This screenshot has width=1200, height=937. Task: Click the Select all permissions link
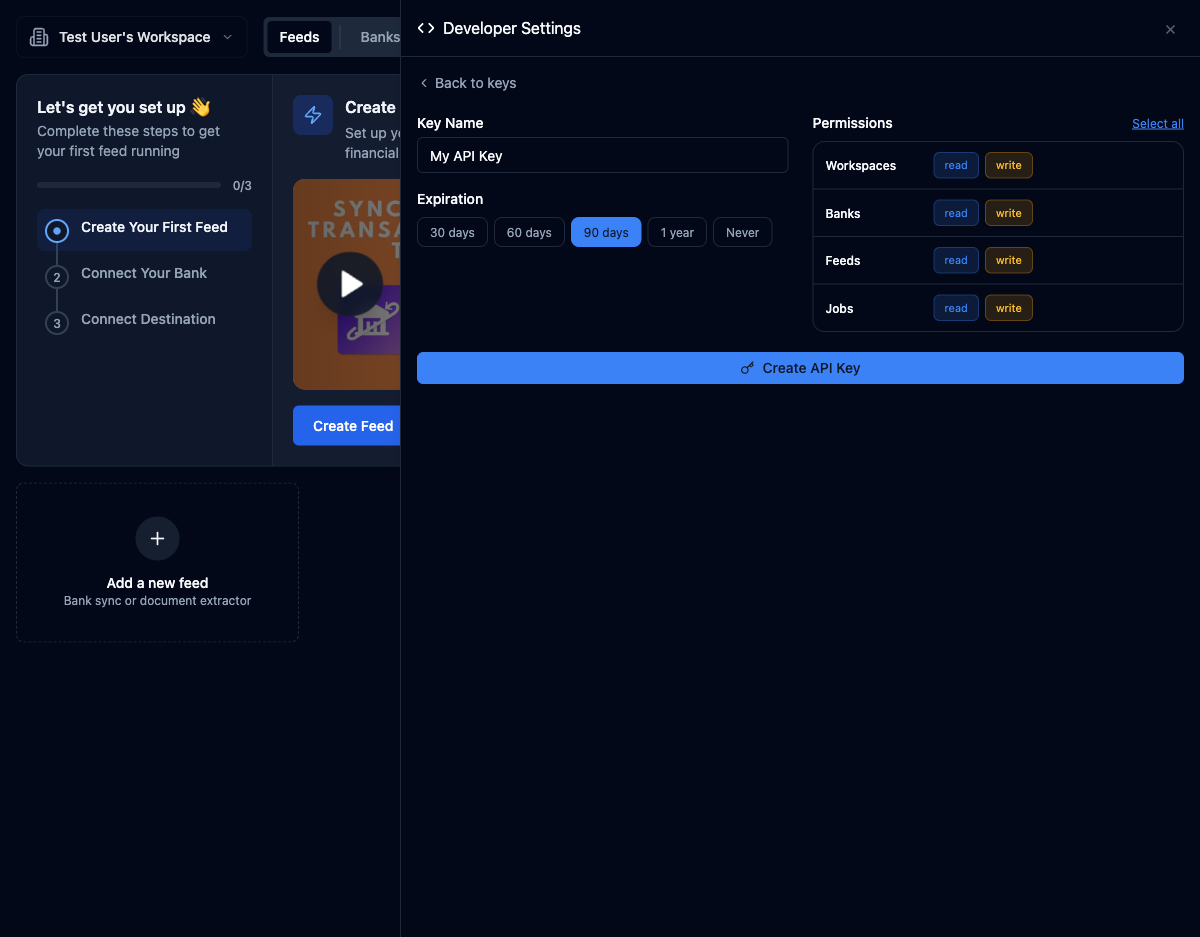tap(1157, 123)
